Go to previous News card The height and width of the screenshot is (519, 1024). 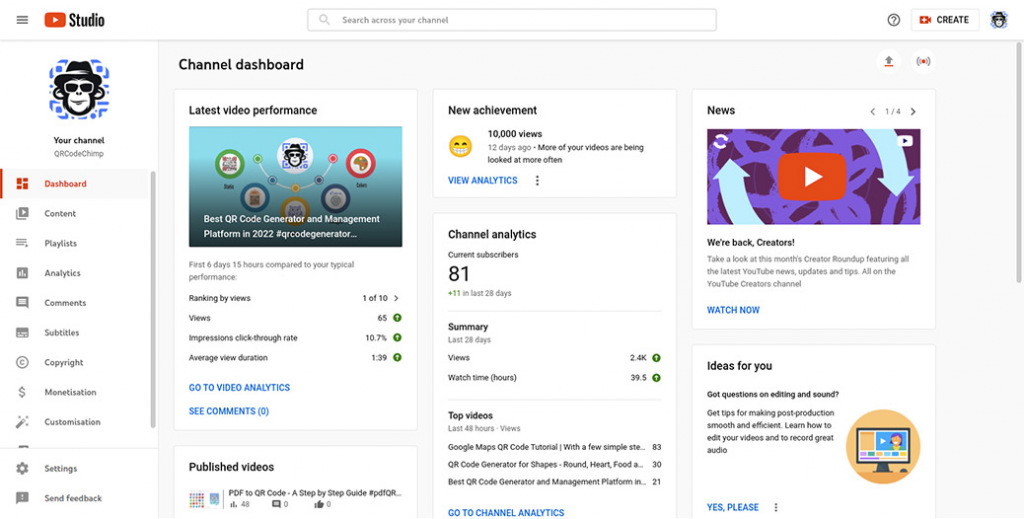tap(872, 112)
